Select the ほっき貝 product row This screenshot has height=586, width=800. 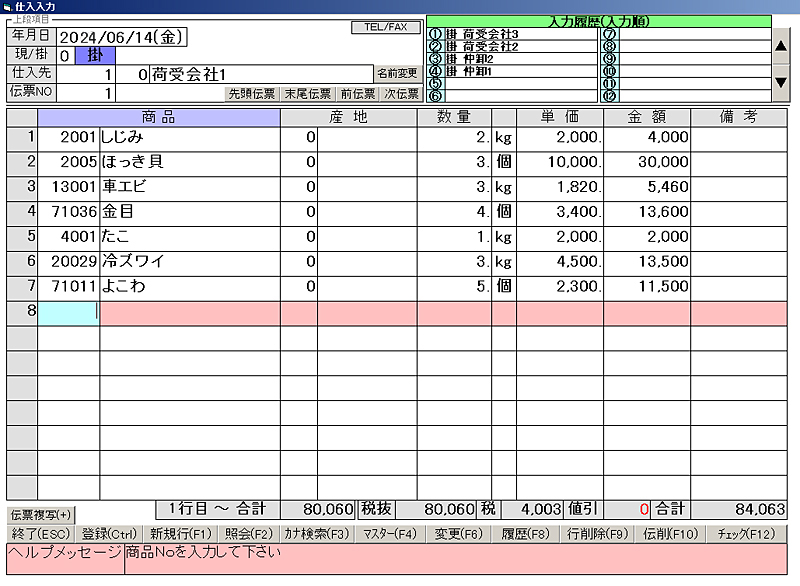(190, 162)
